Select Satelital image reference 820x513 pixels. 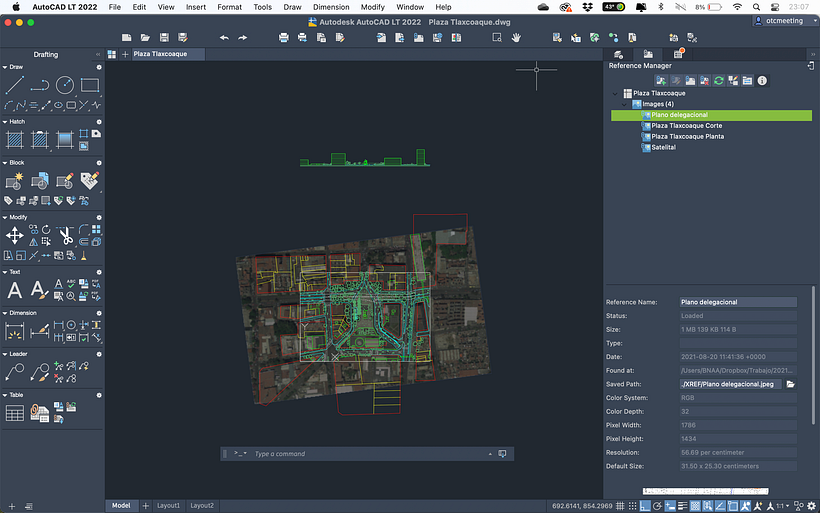664,147
